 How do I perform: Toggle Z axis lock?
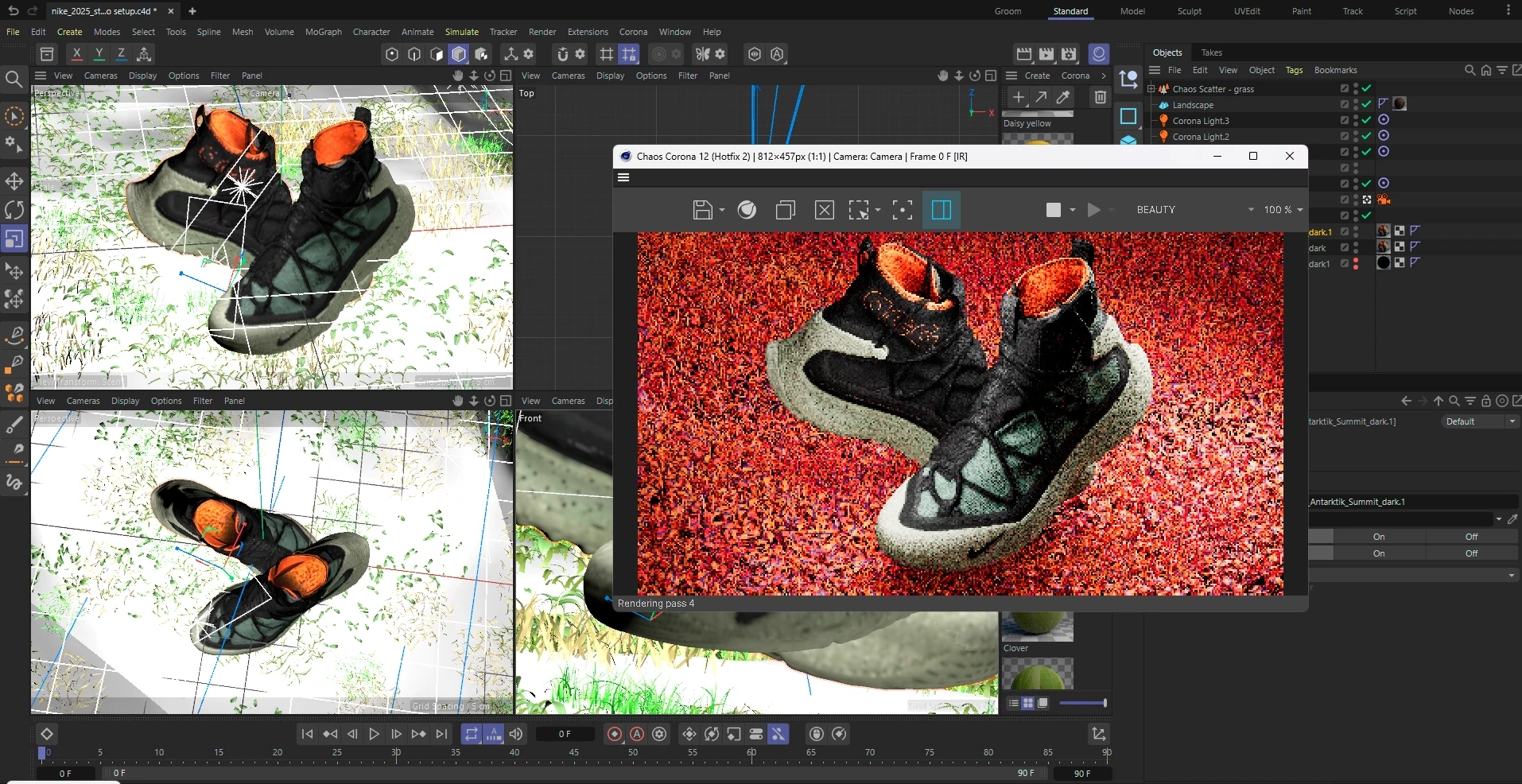121,54
